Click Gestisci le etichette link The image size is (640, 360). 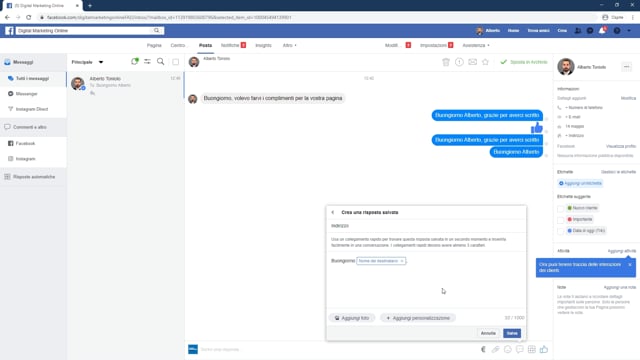pyautogui.click(x=618, y=172)
